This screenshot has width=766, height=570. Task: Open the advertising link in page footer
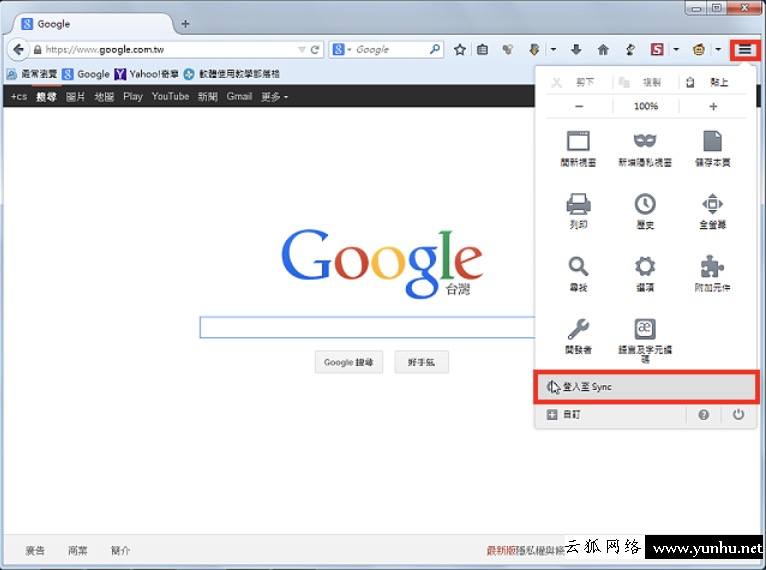click(35, 550)
